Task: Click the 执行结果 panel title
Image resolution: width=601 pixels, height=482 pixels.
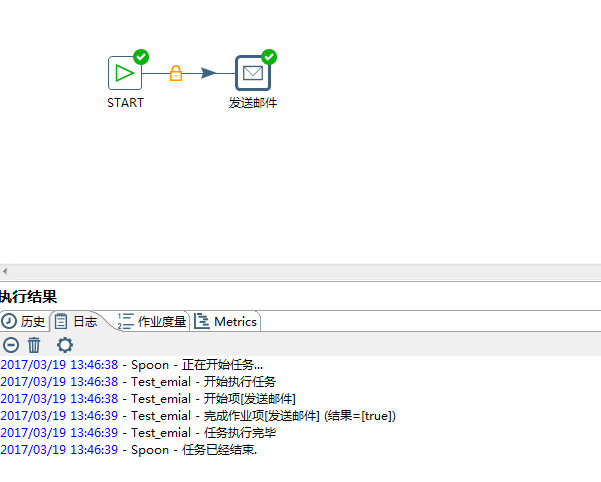Action: tap(28, 297)
